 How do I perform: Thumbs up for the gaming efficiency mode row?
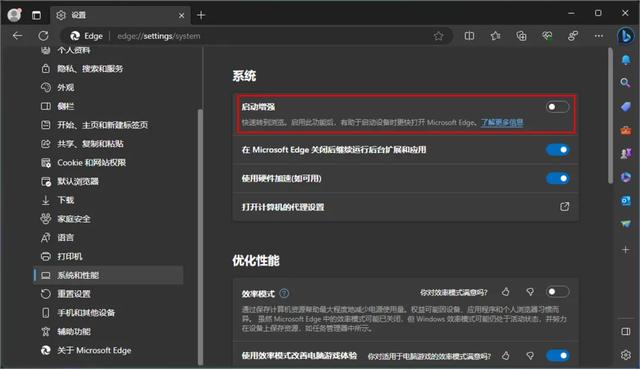point(506,356)
